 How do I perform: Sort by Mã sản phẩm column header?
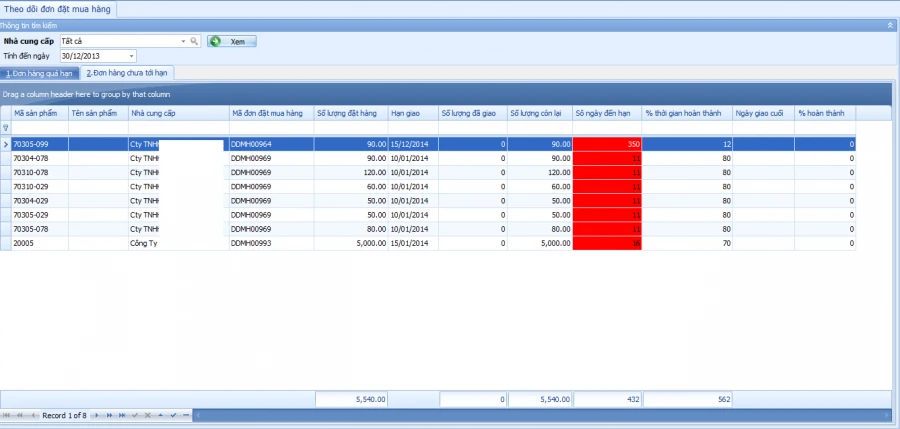40,113
